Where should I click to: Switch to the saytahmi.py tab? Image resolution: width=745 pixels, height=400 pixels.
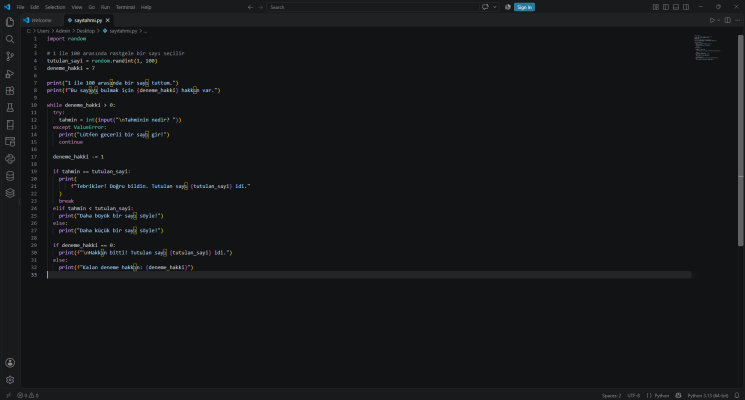pos(88,20)
